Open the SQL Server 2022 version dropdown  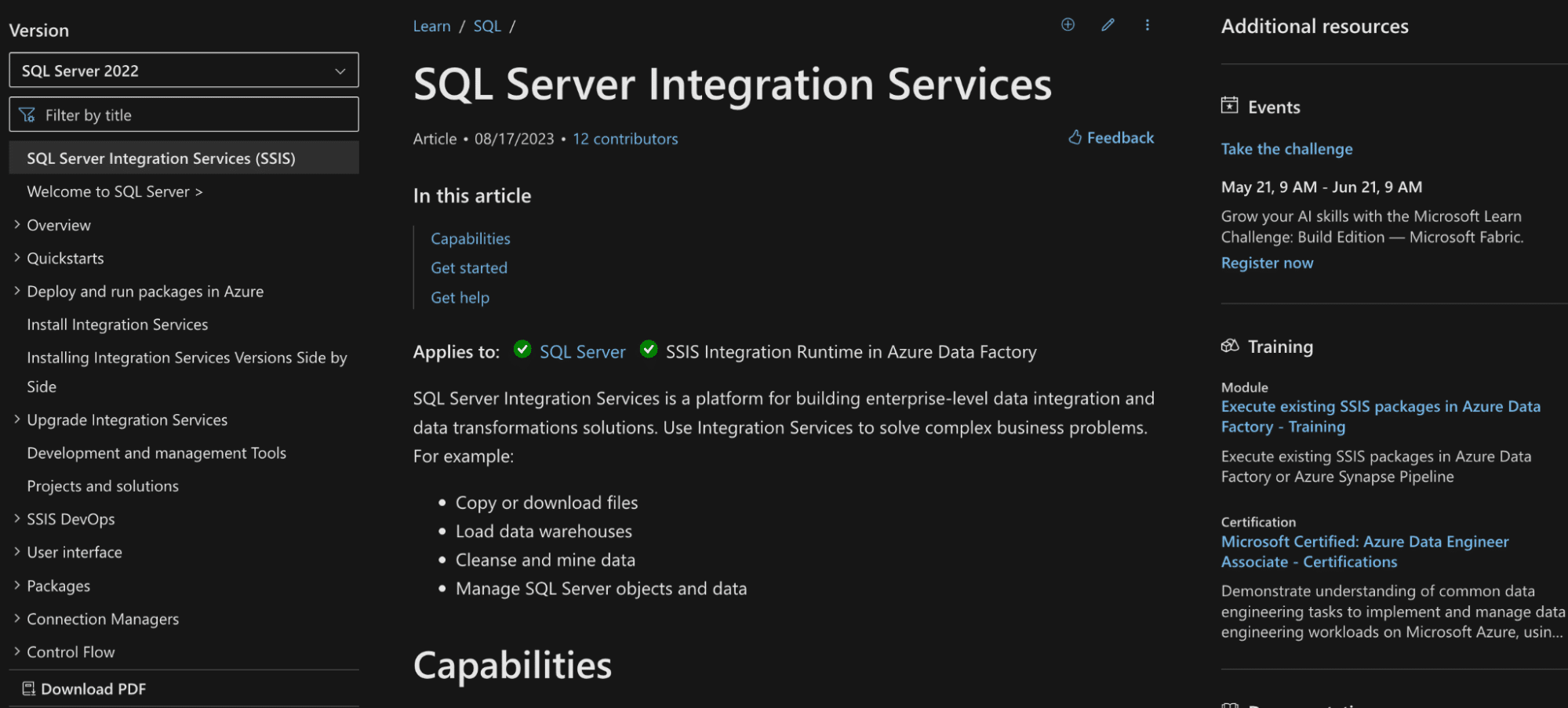coord(184,71)
